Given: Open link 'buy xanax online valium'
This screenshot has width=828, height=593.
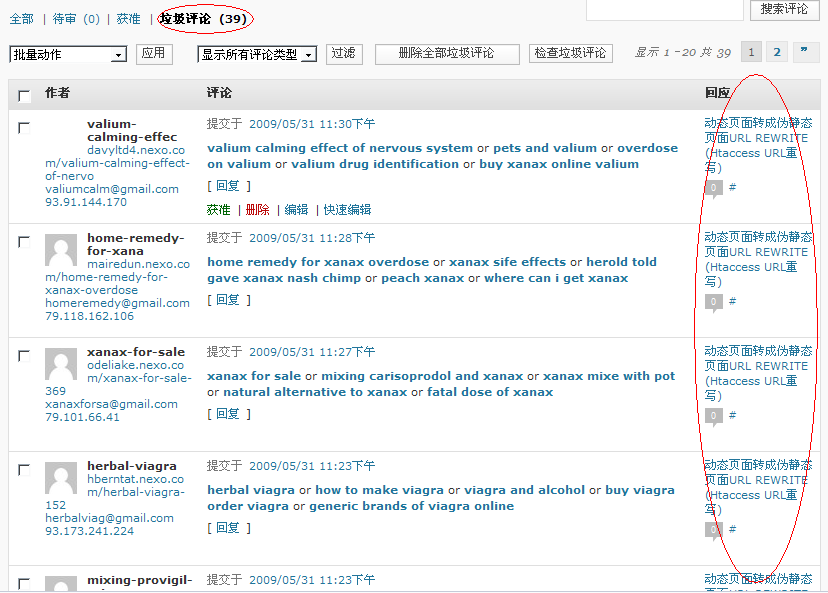Looking at the screenshot, I should pos(559,164).
